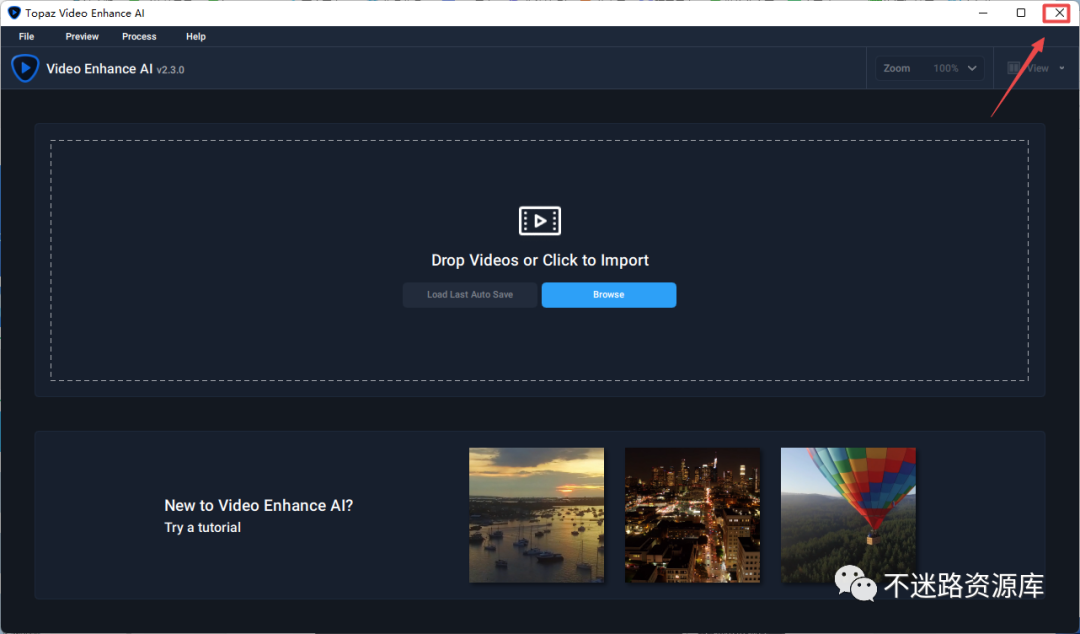Click 'New to Video Enhance AI?' heading

click(x=258, y=505)
